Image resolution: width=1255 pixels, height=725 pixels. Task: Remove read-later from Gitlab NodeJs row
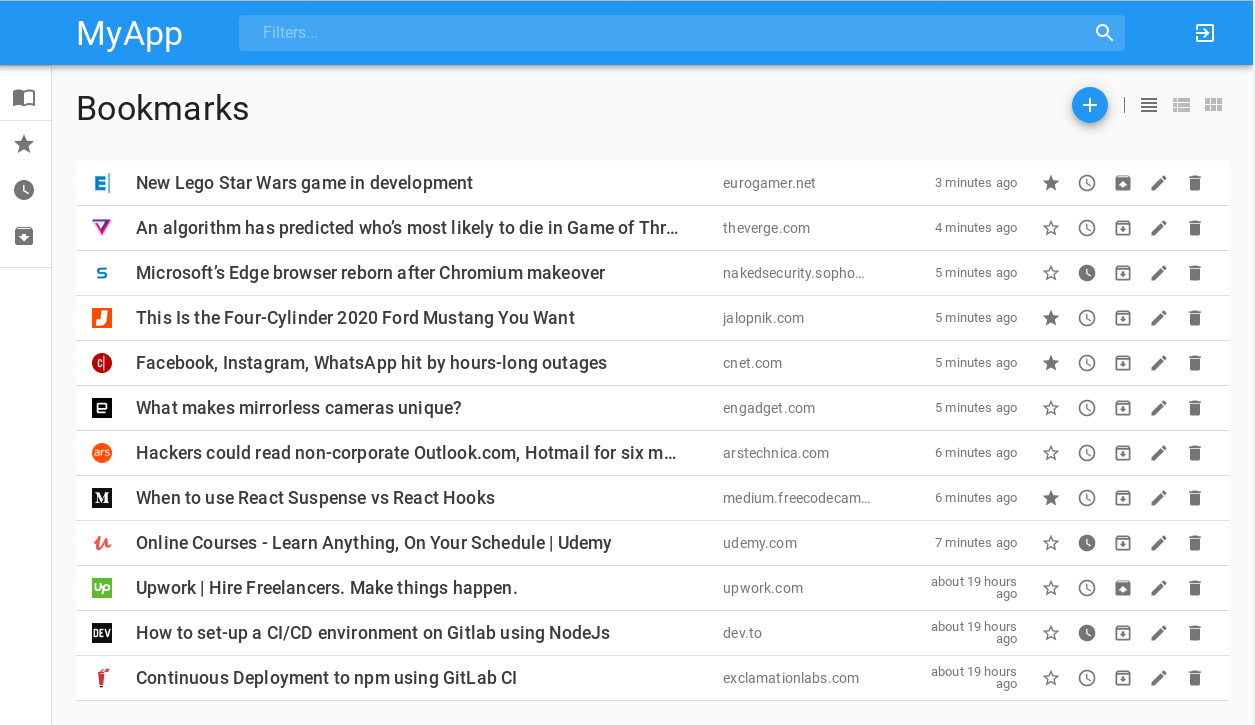(x=1087, y=633)
